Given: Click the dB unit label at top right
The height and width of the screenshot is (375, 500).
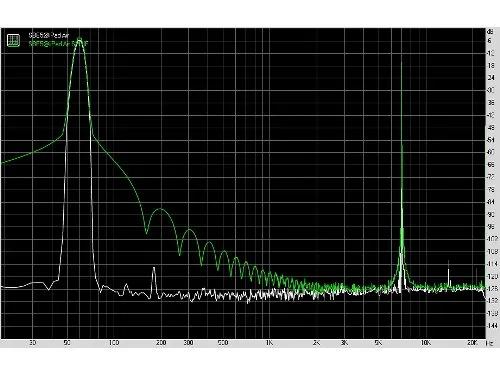Looking at the screenshot, I should click(490, 32).
